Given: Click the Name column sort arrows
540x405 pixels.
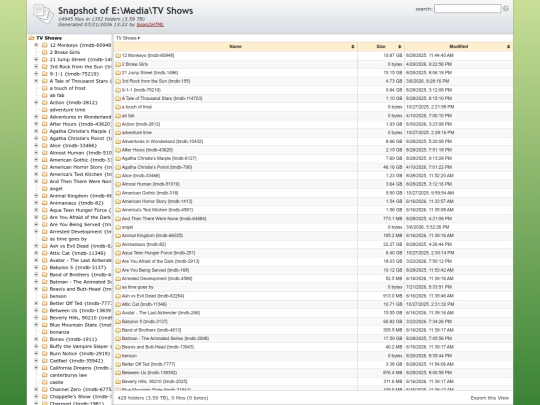Looking at the screenshot, I should point(353,46).
